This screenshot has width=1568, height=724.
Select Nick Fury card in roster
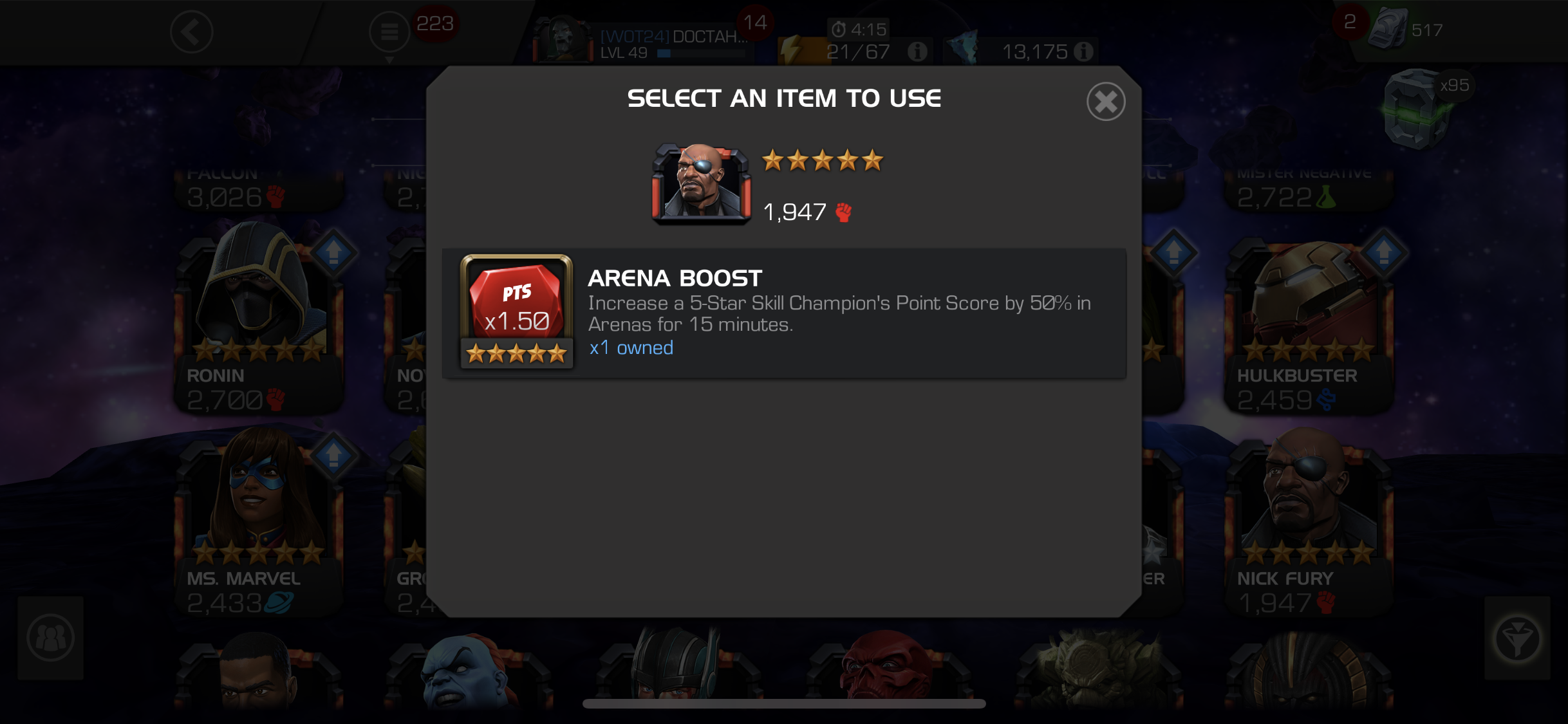click(1309, 523)
